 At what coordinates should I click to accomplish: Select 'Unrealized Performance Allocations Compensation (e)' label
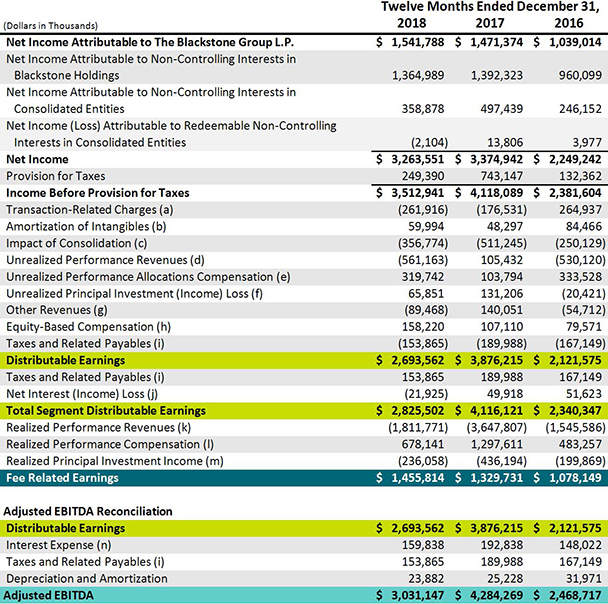(148, 277)
